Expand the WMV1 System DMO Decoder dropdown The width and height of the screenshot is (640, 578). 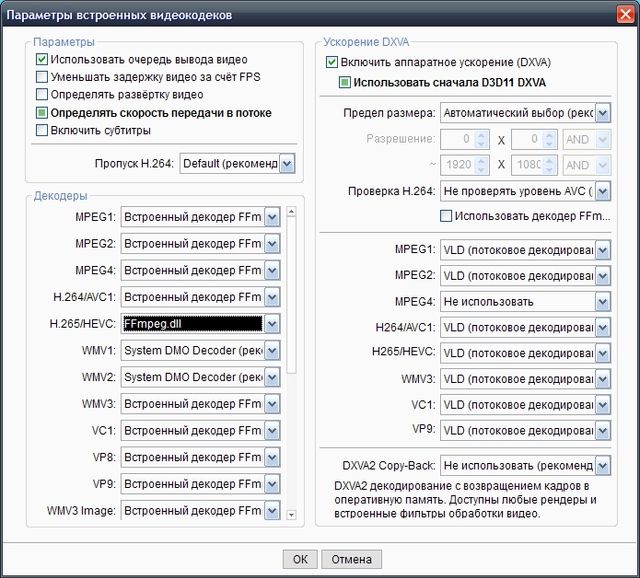pyautogui.click(x=272, y=351)
